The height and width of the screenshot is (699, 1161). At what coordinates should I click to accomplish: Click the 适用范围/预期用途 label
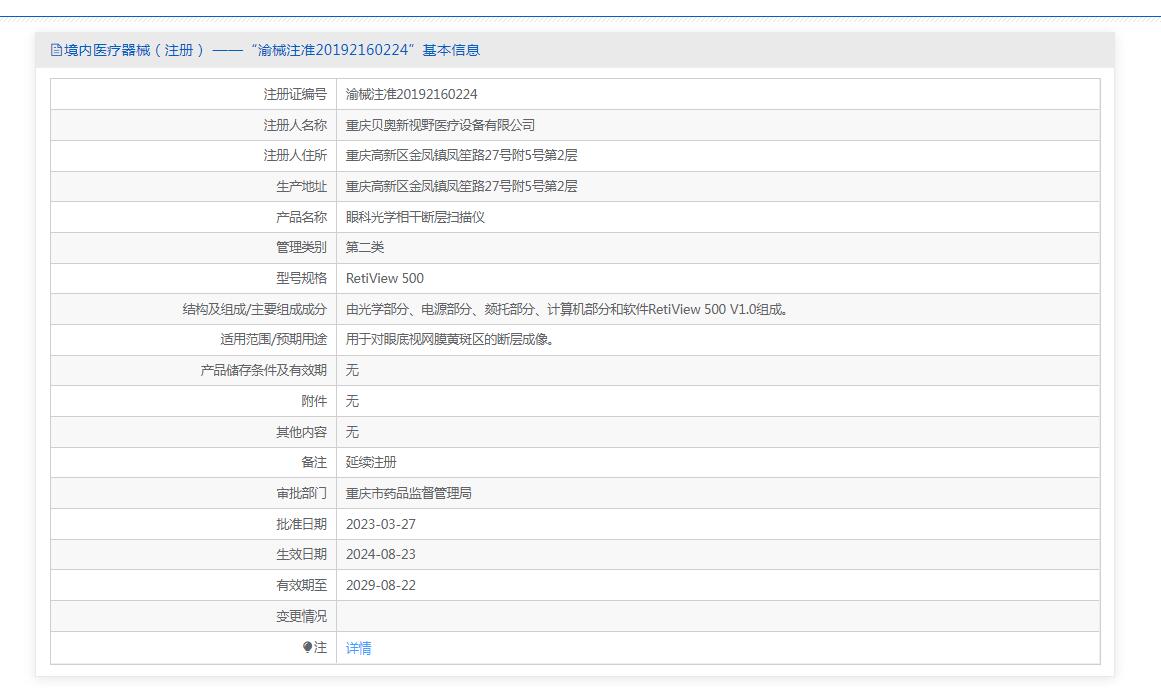pyautogui.click(x=273, y=340)
